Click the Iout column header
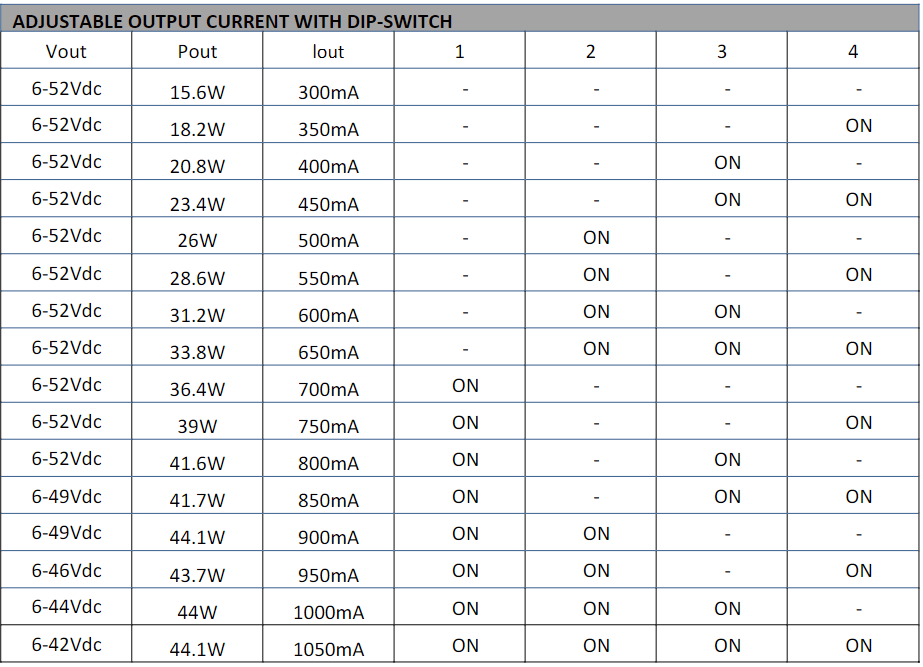Image resolution: width=923 pixels, height=667 pixels. (x=328, y=52)
